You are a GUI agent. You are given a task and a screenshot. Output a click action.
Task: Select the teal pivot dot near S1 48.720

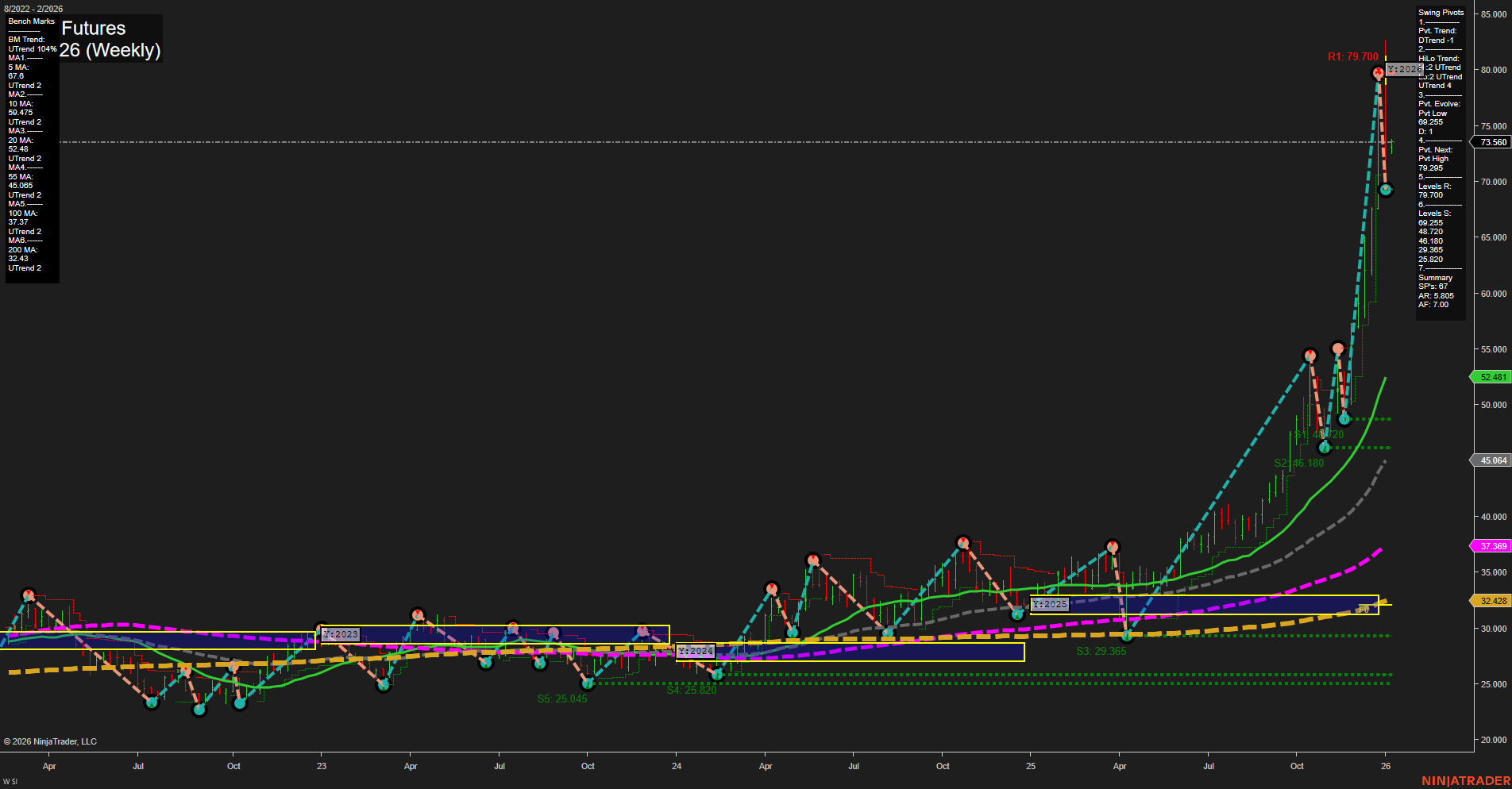1344,419
